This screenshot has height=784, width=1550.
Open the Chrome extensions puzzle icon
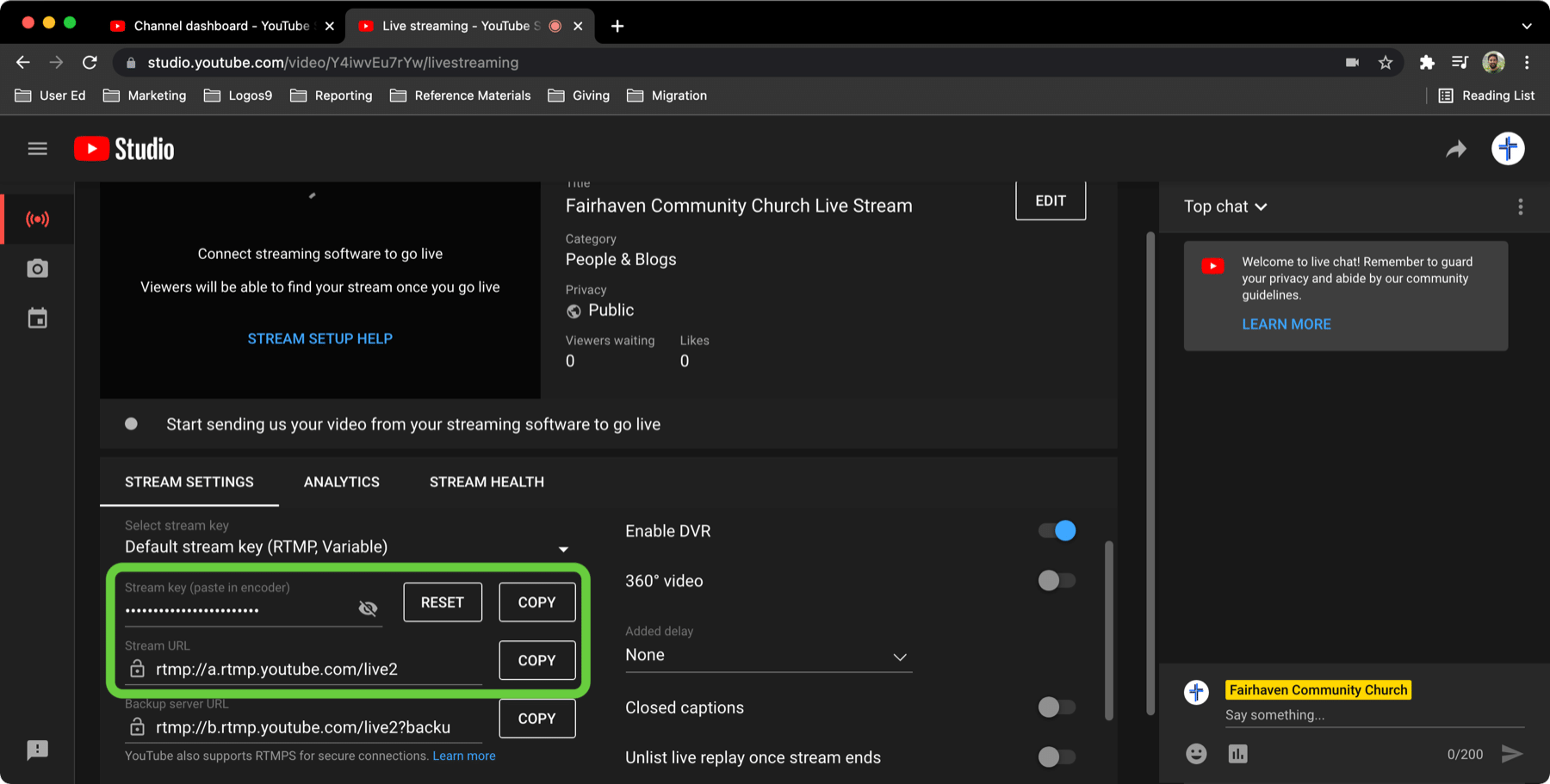coord(1427,62)
